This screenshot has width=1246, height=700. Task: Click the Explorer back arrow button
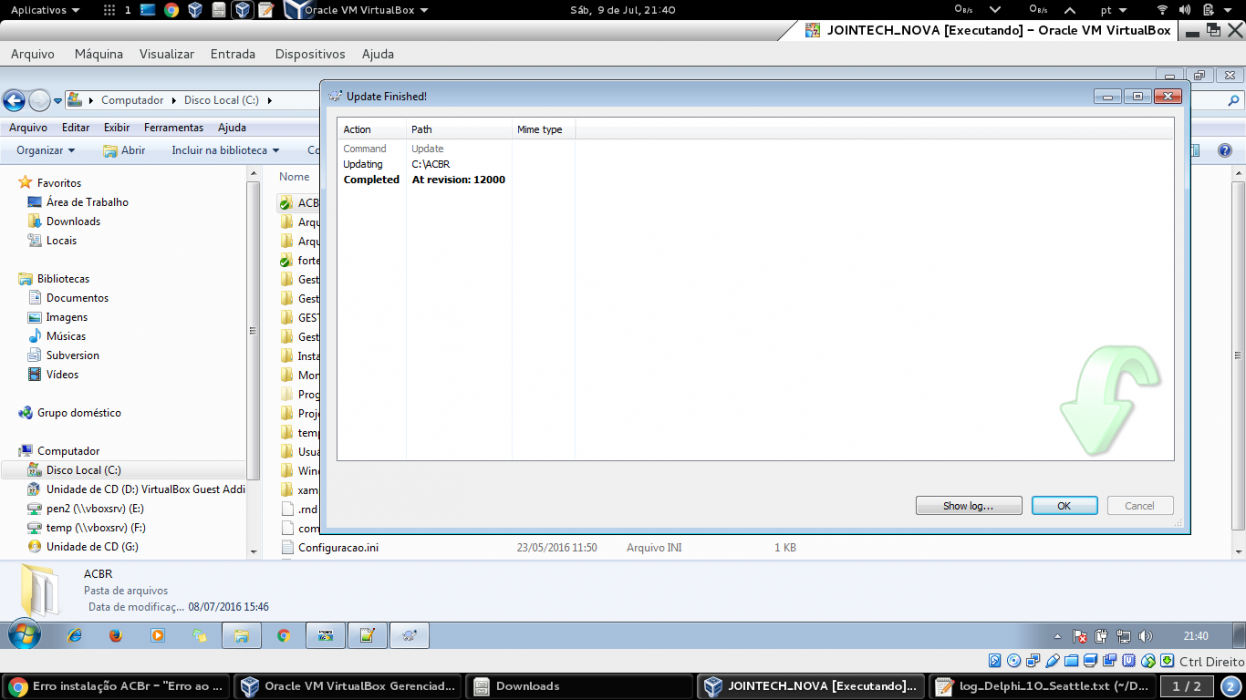pyautogui.click(x=14, y=100)
